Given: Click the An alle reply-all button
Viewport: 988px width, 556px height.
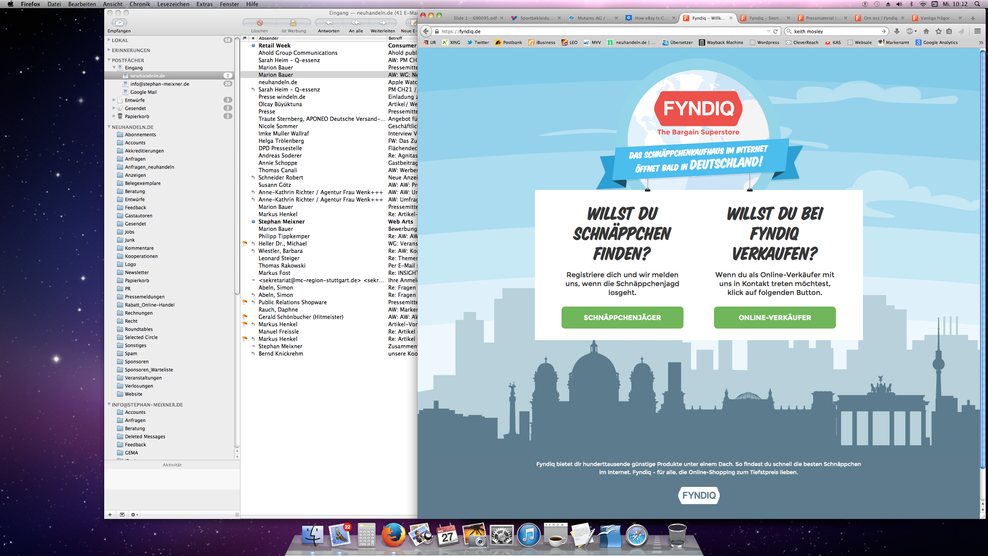Looking at the screenshot, I should point(355,23).
